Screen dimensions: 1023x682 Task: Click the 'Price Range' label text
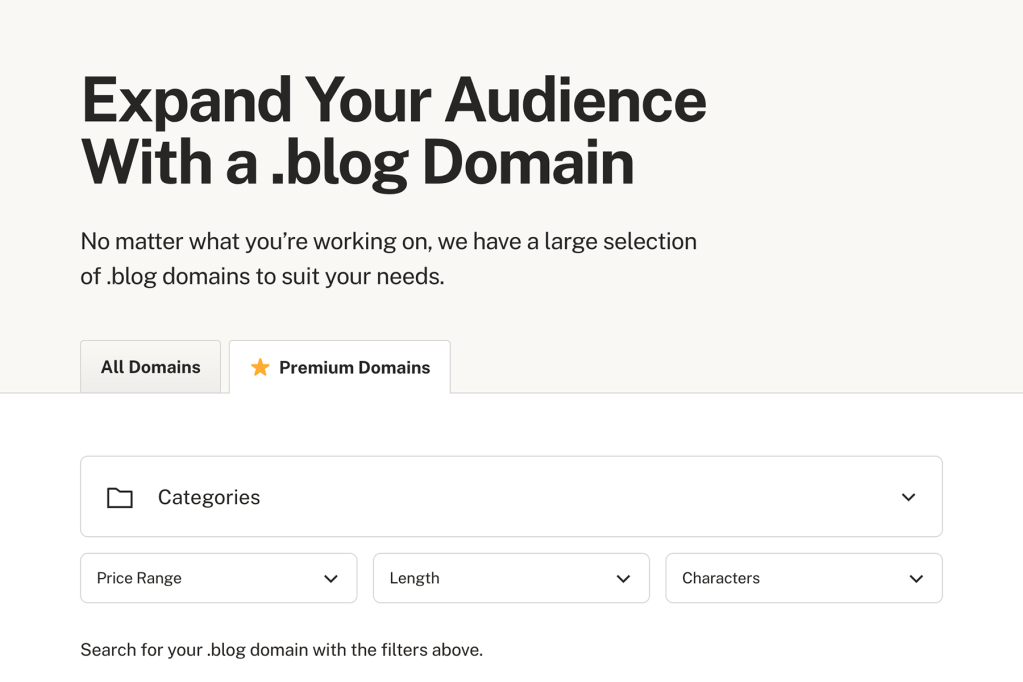139,578
